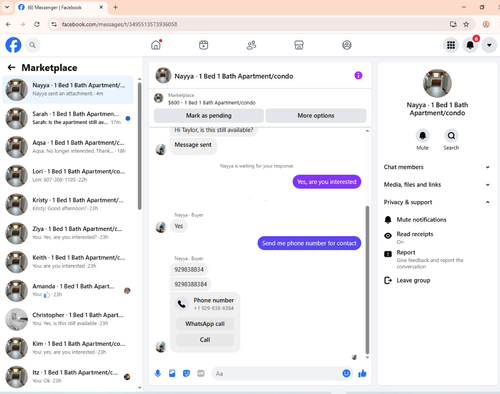Open the Sarah conversation
500x394 pixels.
tap(68, 118)
